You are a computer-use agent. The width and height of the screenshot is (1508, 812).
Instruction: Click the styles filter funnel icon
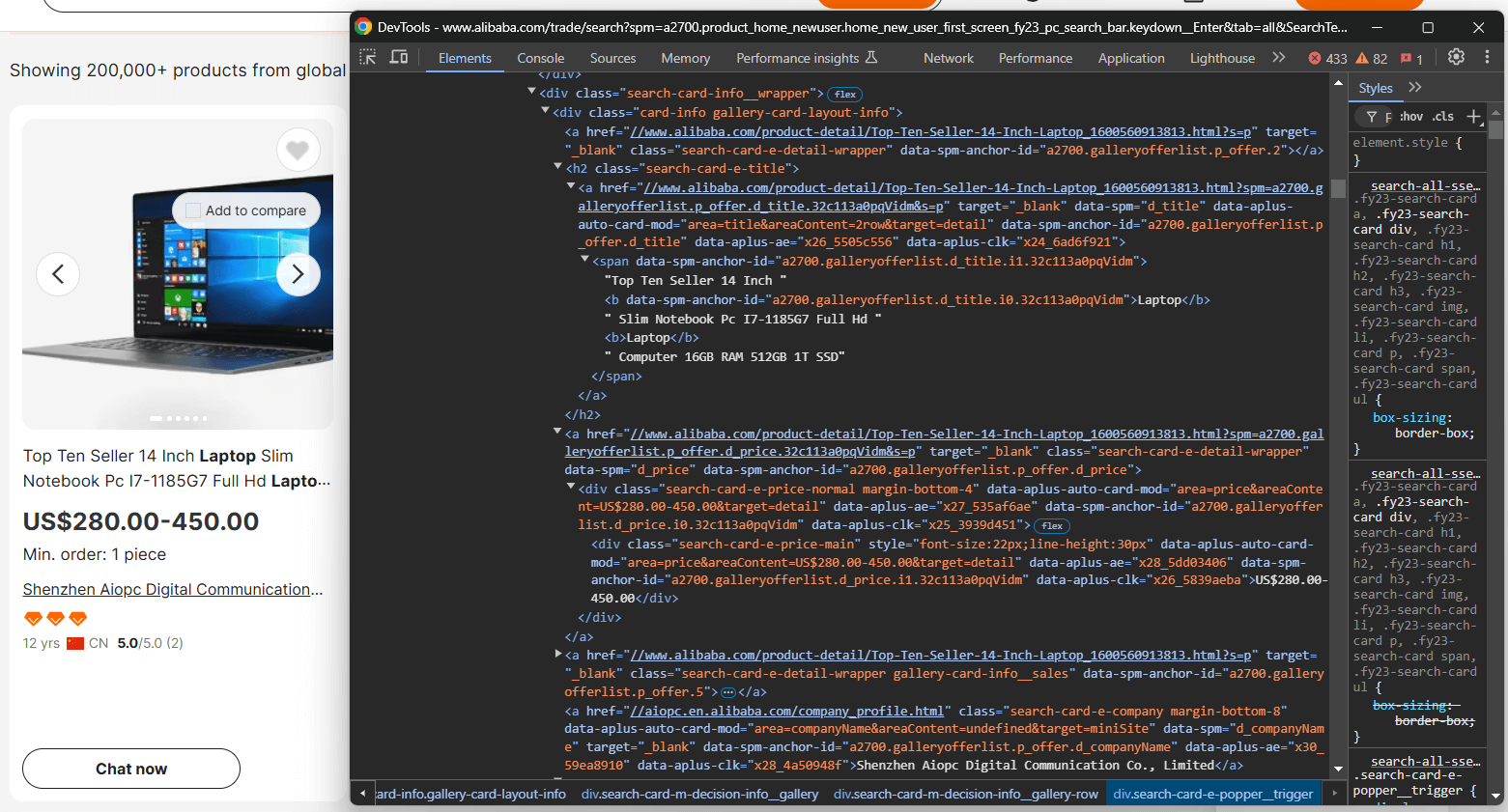pos(1372,117)
